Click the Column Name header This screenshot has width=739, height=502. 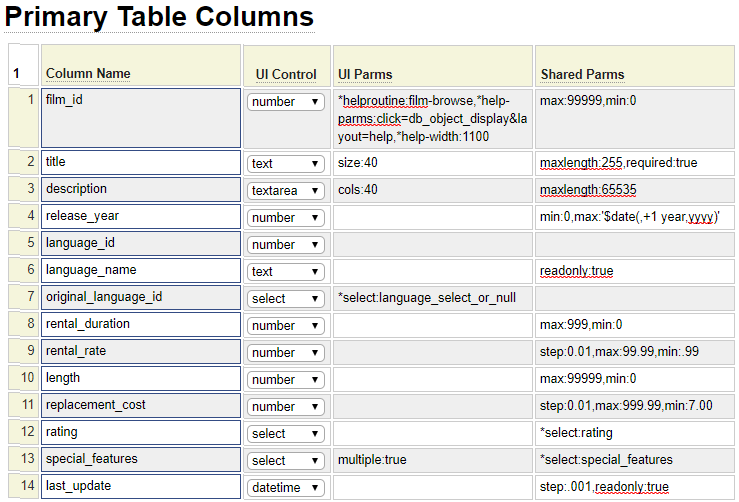88,74
